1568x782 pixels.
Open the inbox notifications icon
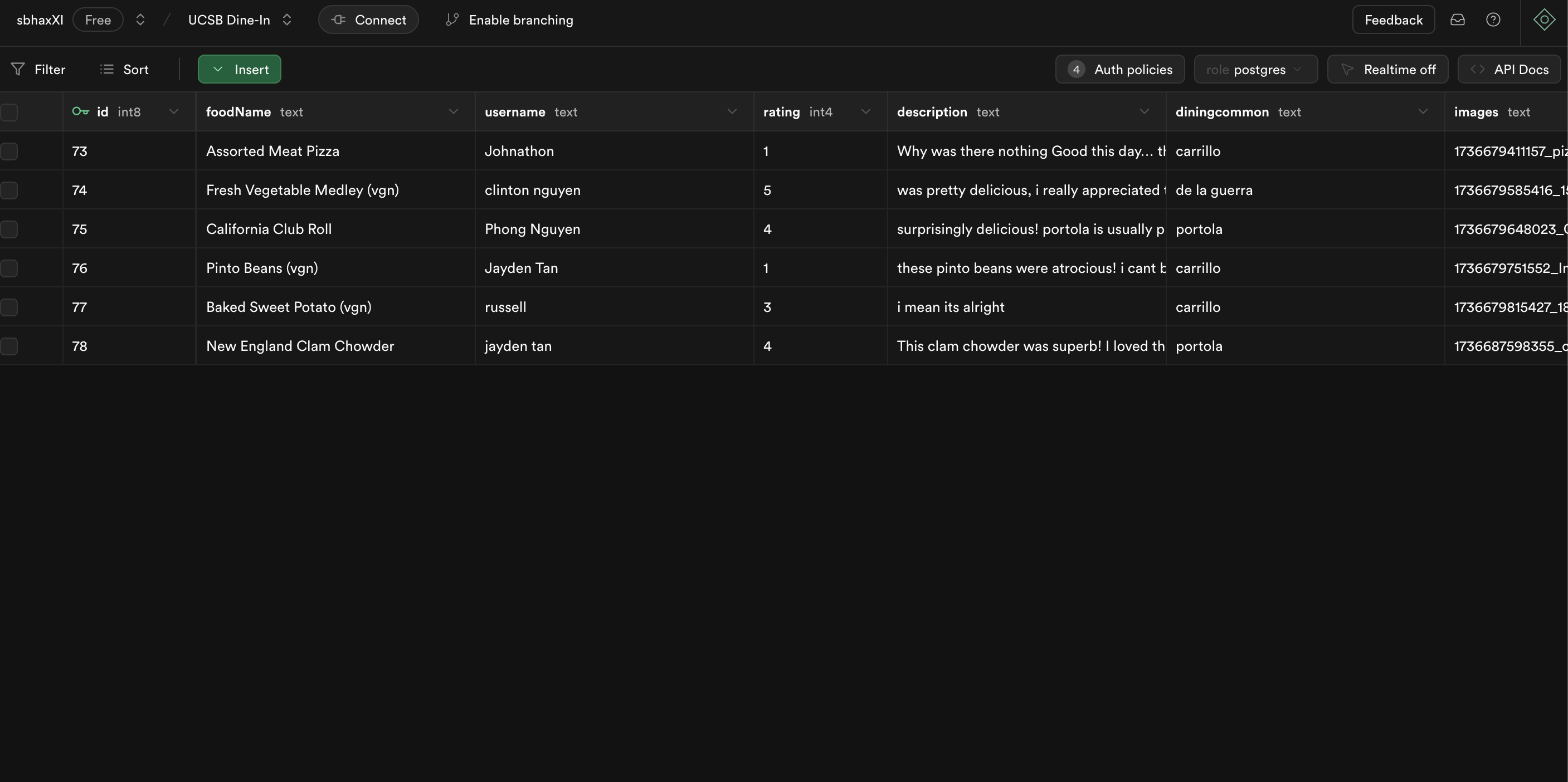1457,19
